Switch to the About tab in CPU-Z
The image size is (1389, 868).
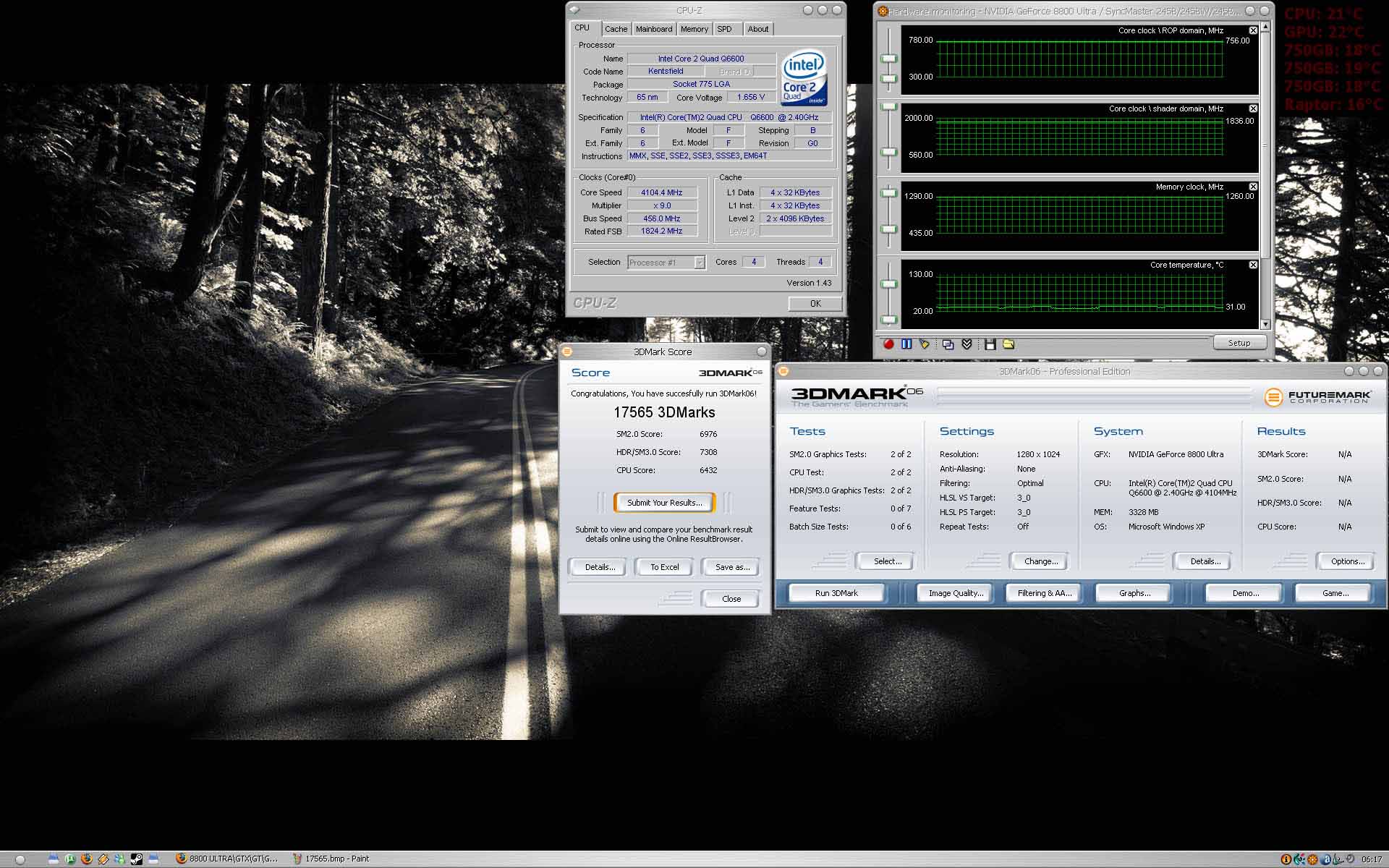click(x=758, y=29)
